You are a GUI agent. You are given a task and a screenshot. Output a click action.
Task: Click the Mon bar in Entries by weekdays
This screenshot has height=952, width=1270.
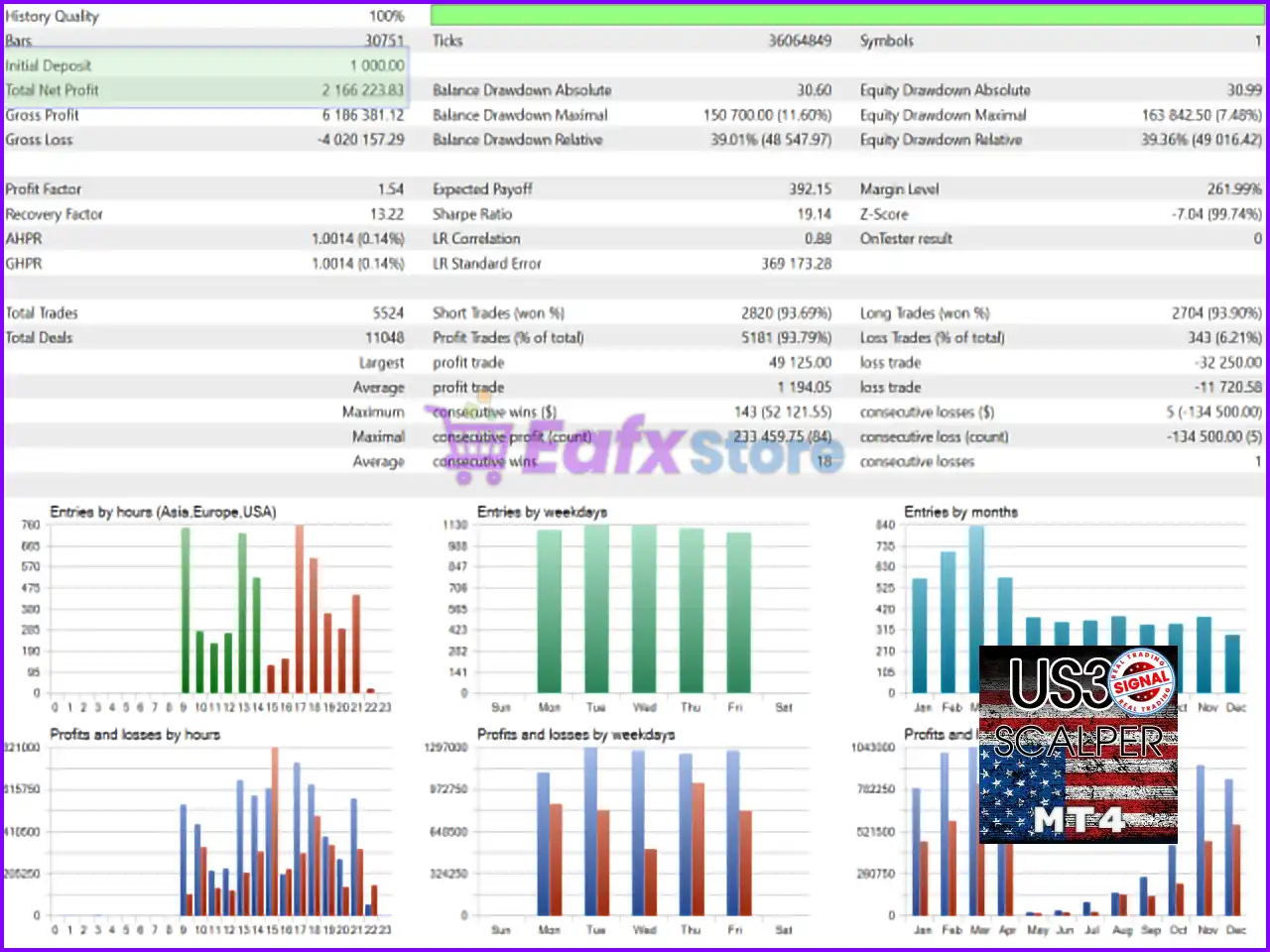pos(549,611)
